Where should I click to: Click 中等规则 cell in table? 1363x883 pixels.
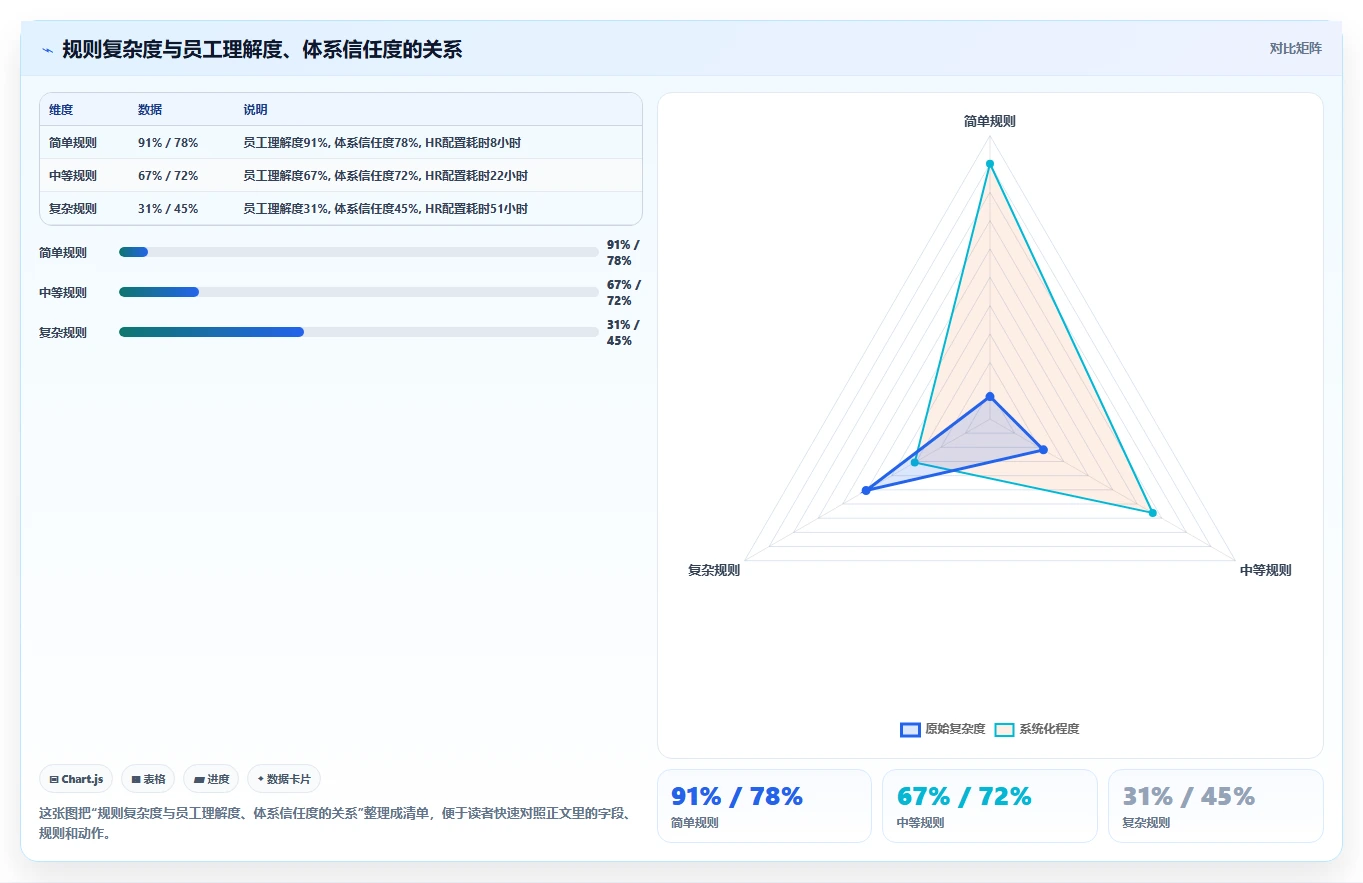click(73, 176)
